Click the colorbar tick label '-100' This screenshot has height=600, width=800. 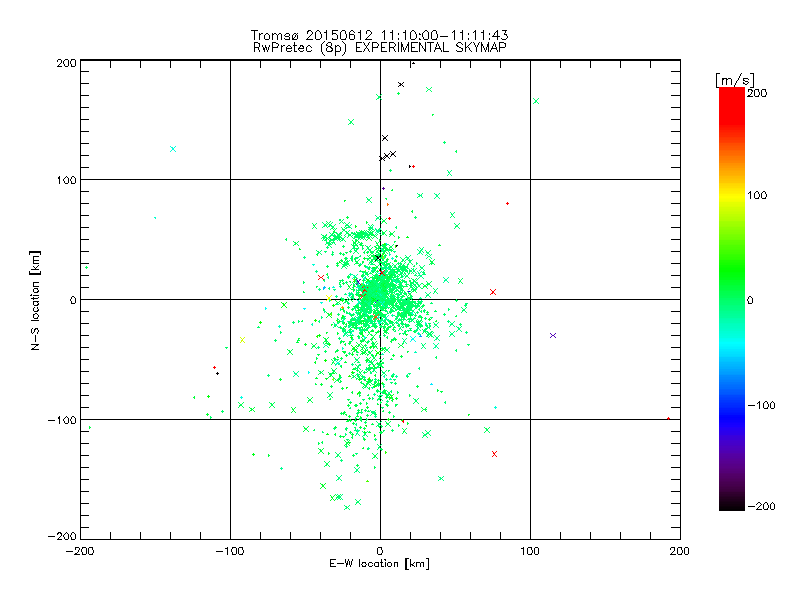[761, 405]
